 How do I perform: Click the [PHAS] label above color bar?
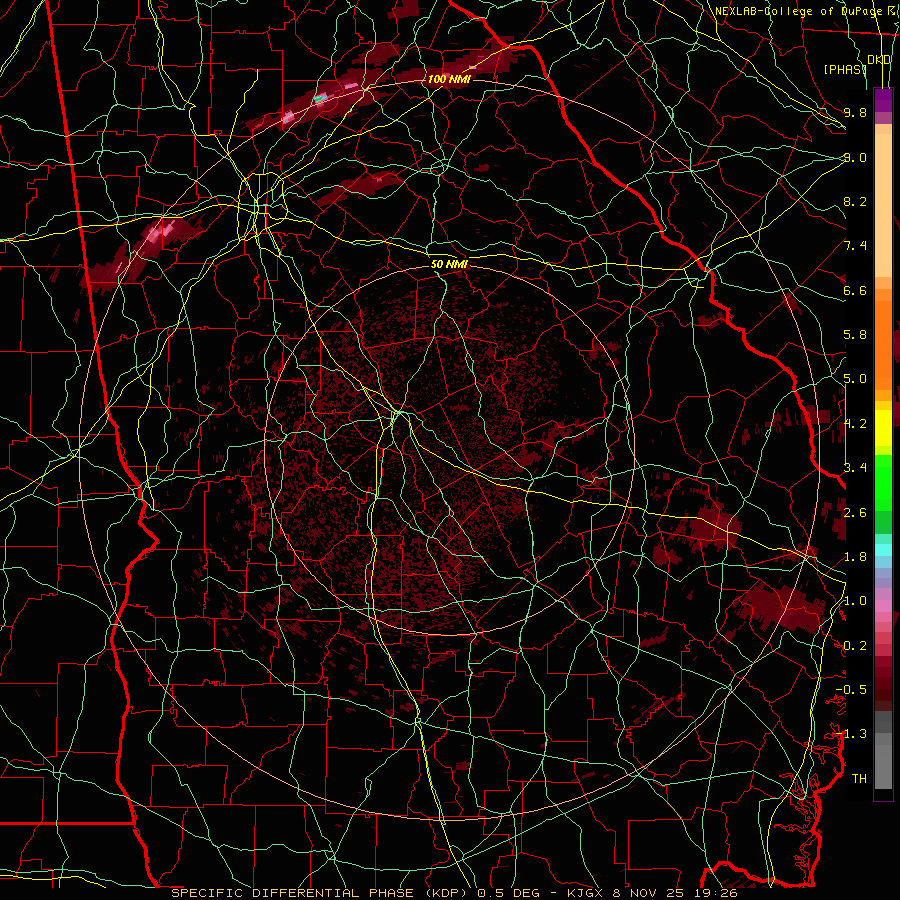[x=845, y=69]
